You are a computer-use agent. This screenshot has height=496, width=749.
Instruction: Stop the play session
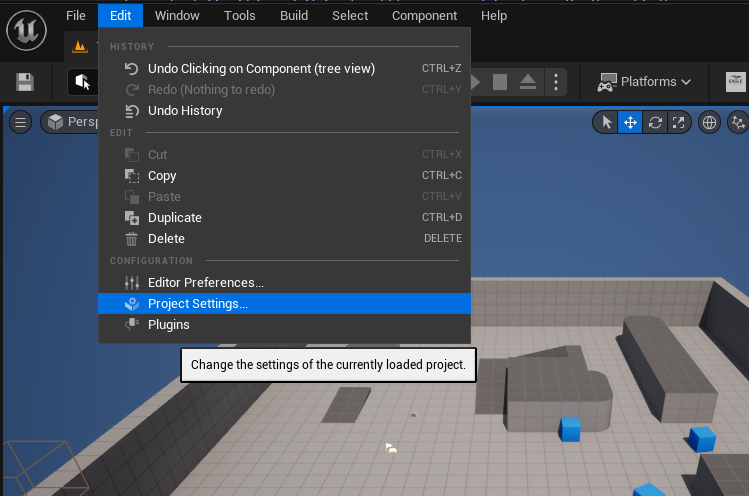click(501, 82)
